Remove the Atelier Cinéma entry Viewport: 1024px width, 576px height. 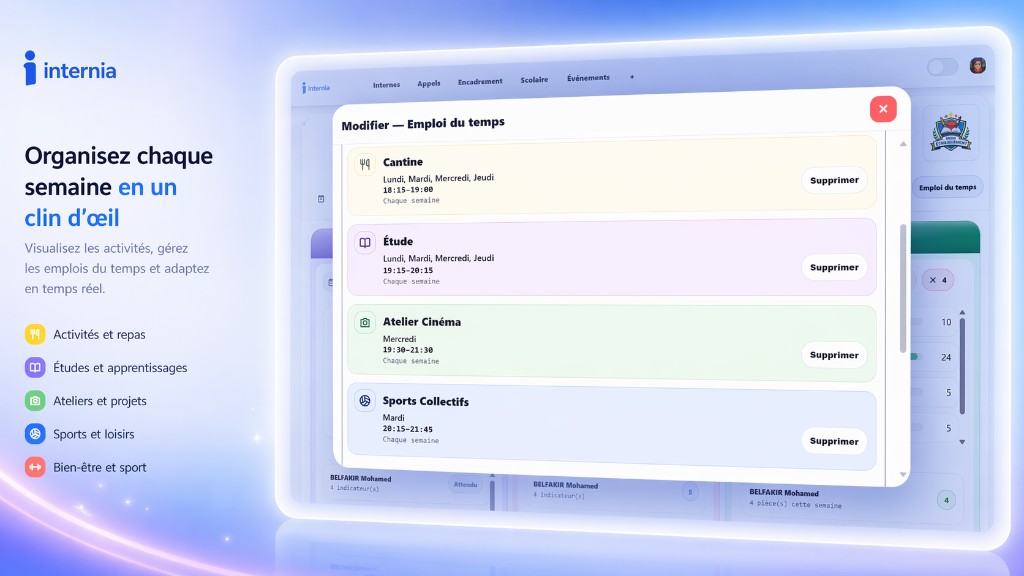[x=834, y=355]
